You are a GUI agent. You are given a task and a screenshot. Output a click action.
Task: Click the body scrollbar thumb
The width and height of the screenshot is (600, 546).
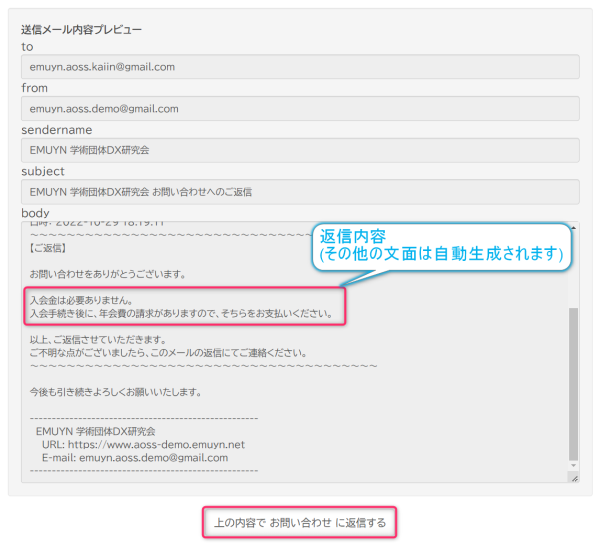(x=573, y=380)
